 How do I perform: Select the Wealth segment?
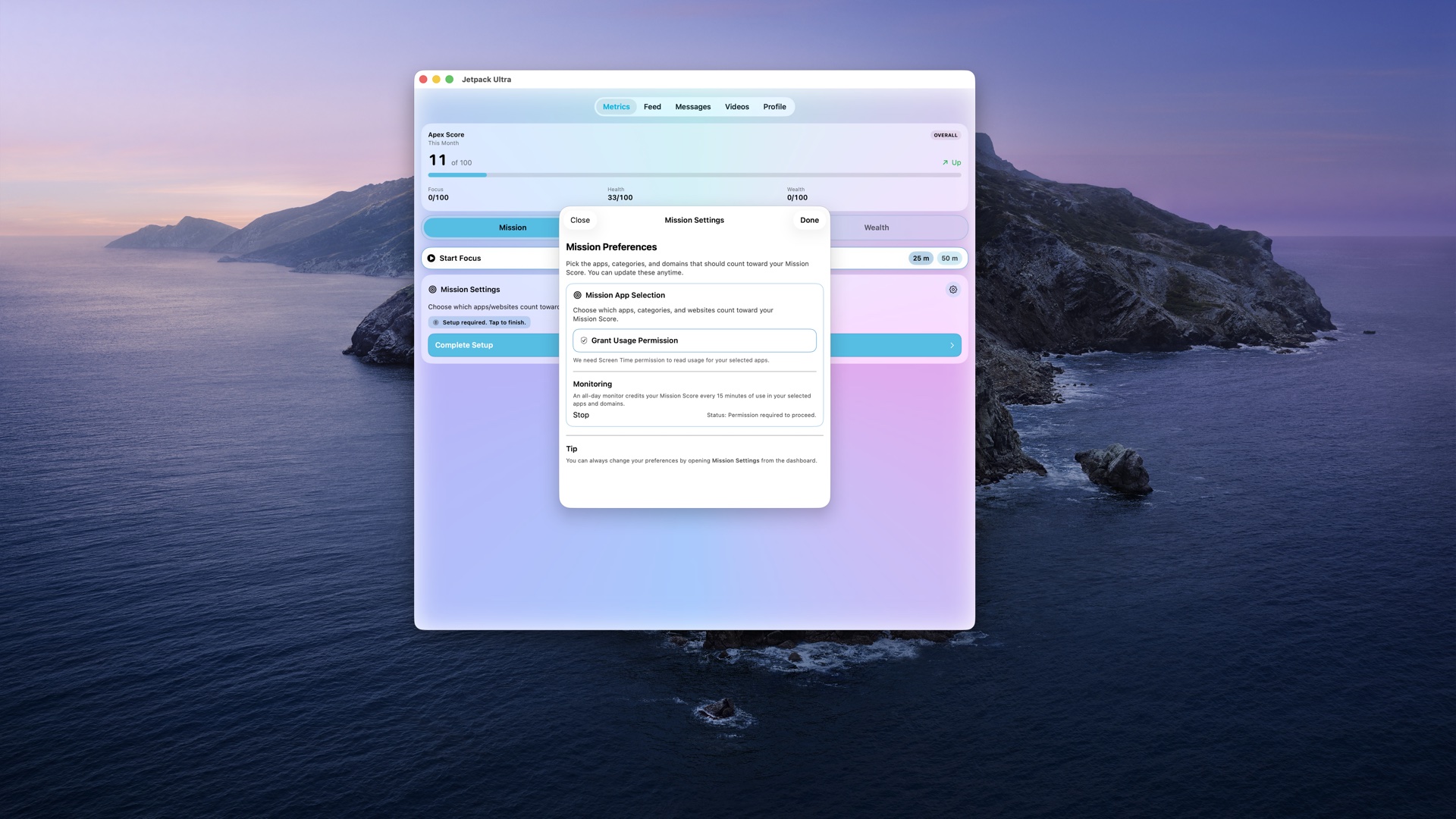coord(877,227)
